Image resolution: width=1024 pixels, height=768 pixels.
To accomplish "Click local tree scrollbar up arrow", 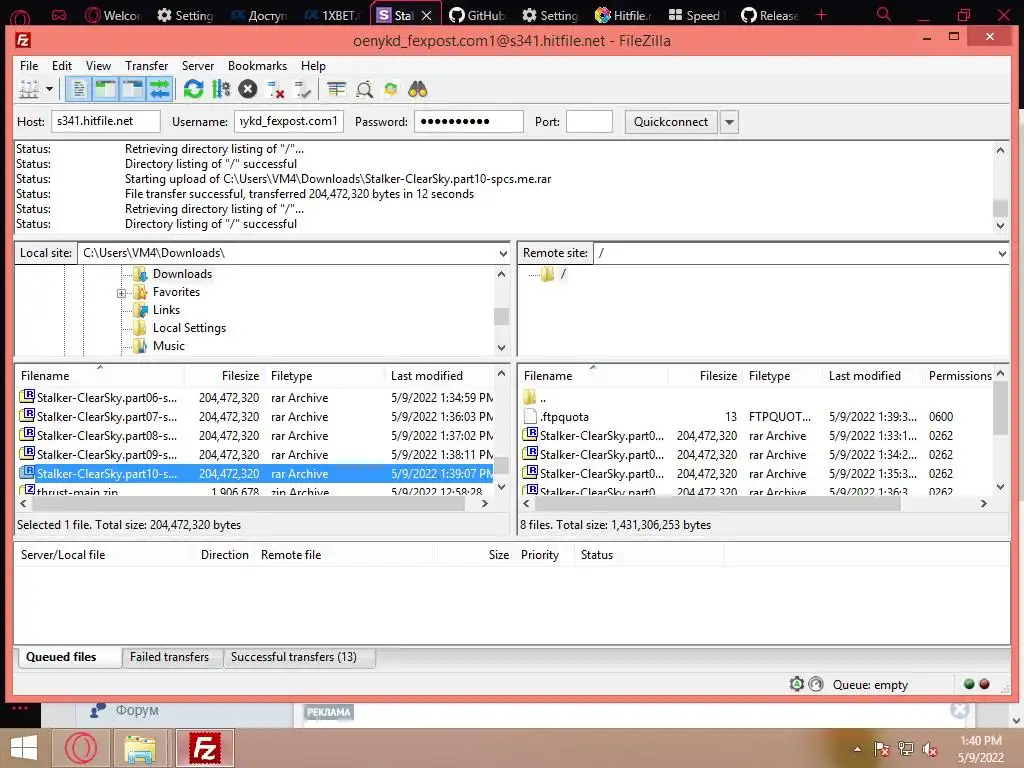I will [501, 274].
